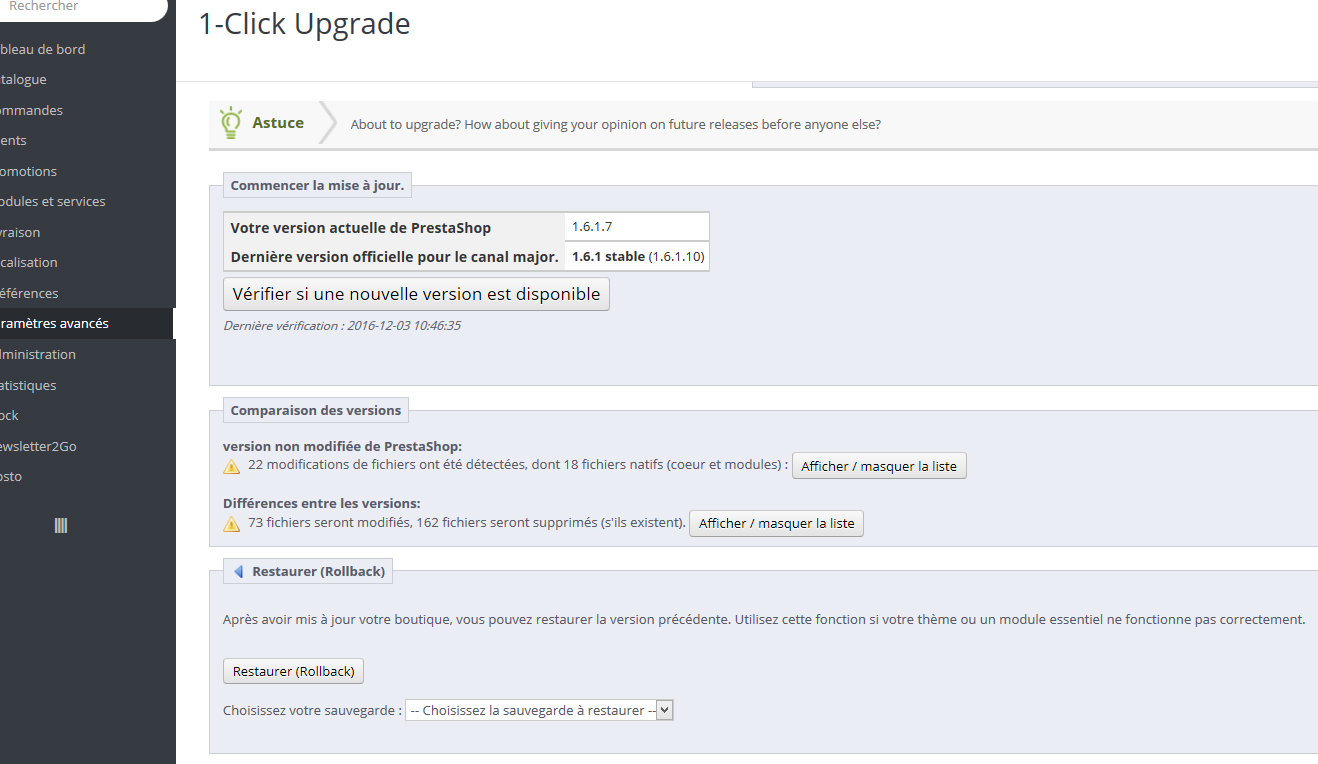Image resolution: width=1318 pixels, height=764 pixels.
Task: Select Localisation in the sidebar
Action: (x=29, y=262)
